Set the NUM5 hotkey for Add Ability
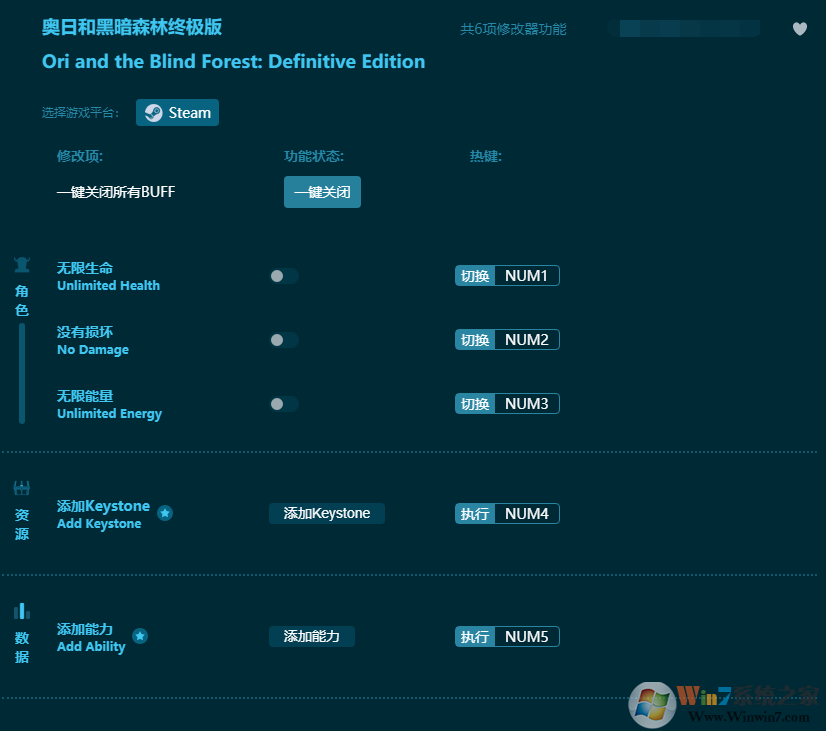Screen dimensions: 826x731 point(526,637)
